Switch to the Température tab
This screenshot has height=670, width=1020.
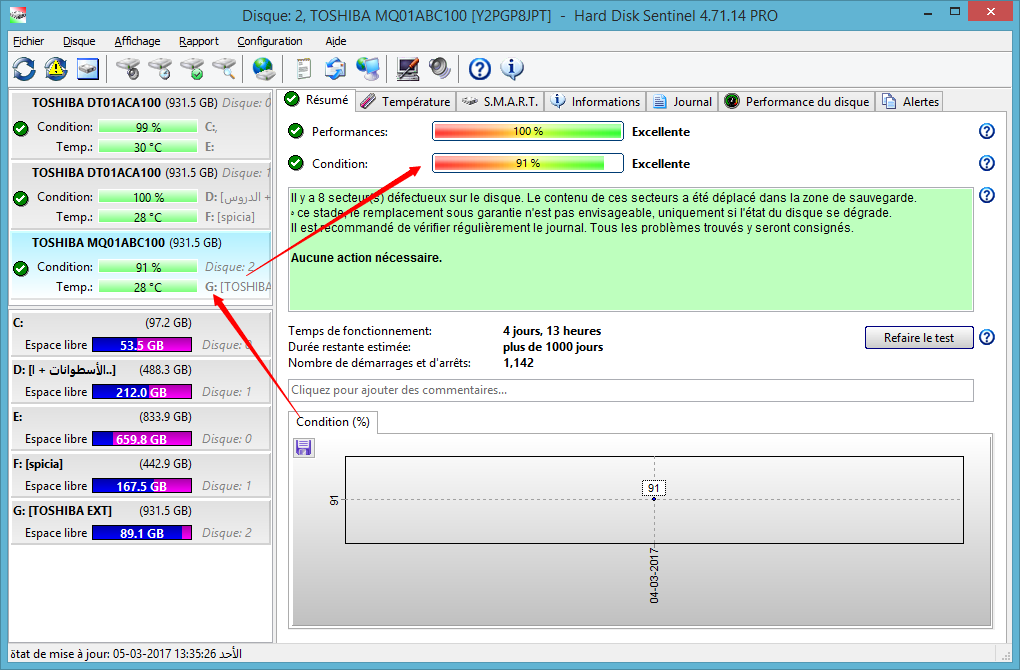tap(406, 101)
